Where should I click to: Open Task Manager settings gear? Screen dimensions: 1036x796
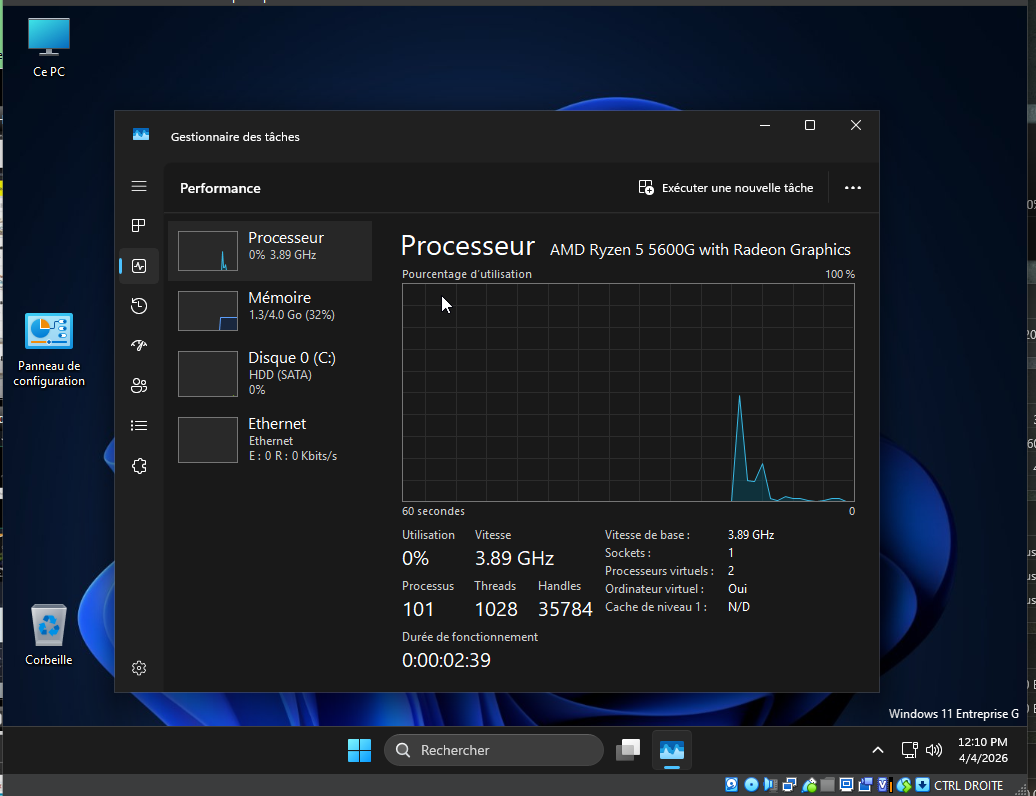(x=139, y=668)
